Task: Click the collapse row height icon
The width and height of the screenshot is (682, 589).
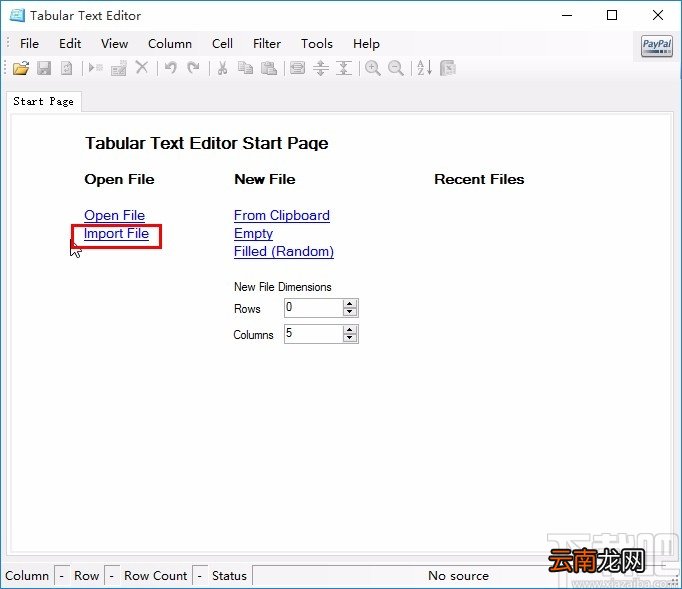Action: (344, 68)
